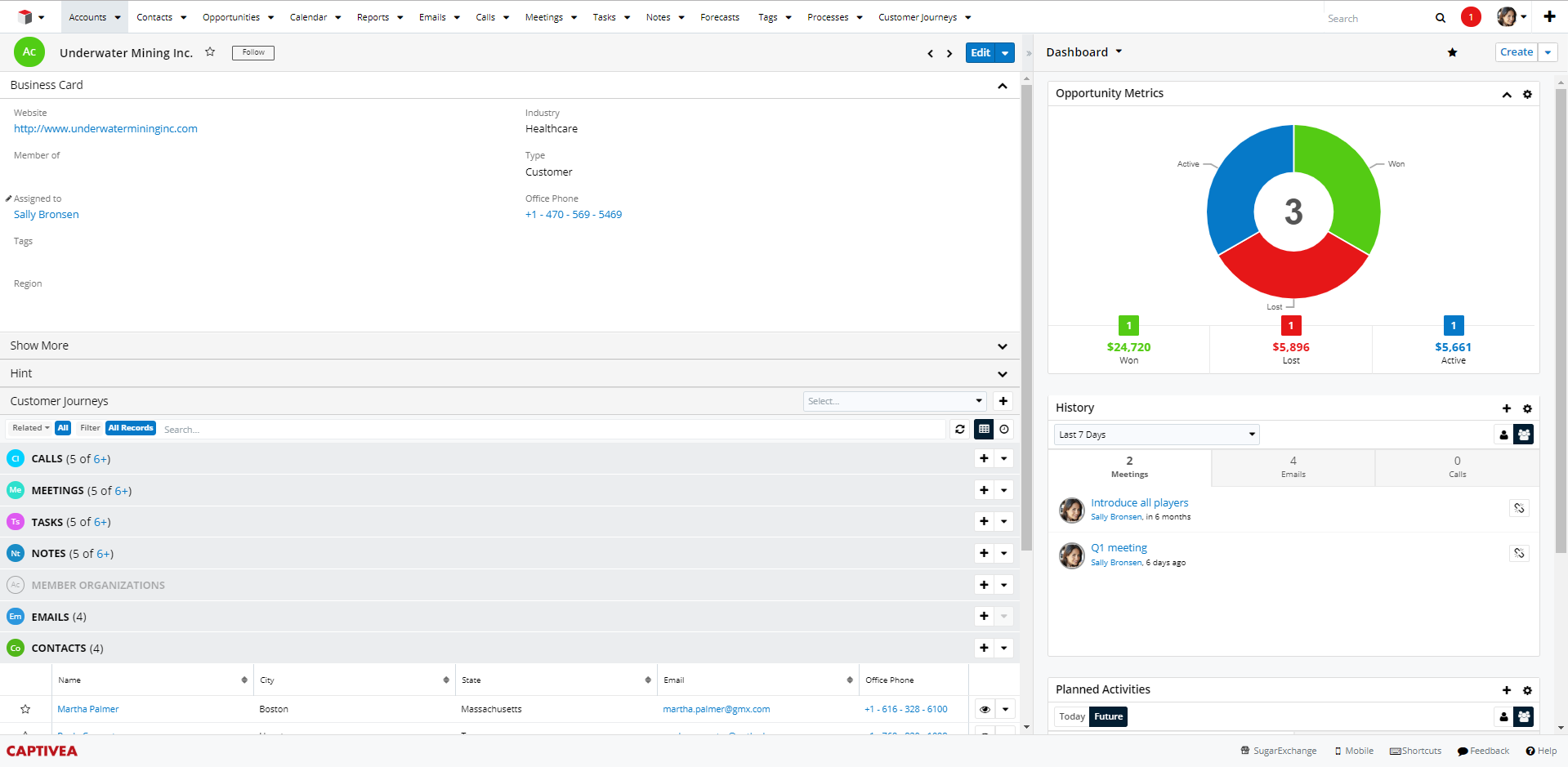Preview Martha Palmer with eye icon
Screen dimensions: 1568x767
[x=985, y=709]
